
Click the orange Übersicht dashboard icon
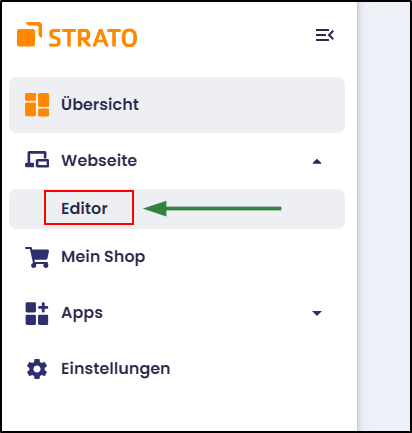point(37,105)
